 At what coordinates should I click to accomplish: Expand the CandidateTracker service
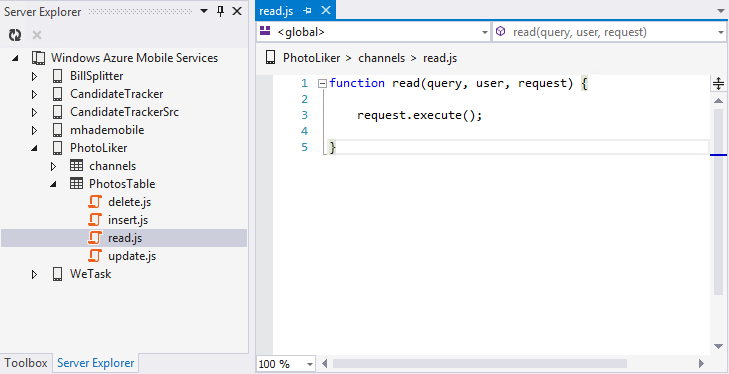(x=34, y=94)
